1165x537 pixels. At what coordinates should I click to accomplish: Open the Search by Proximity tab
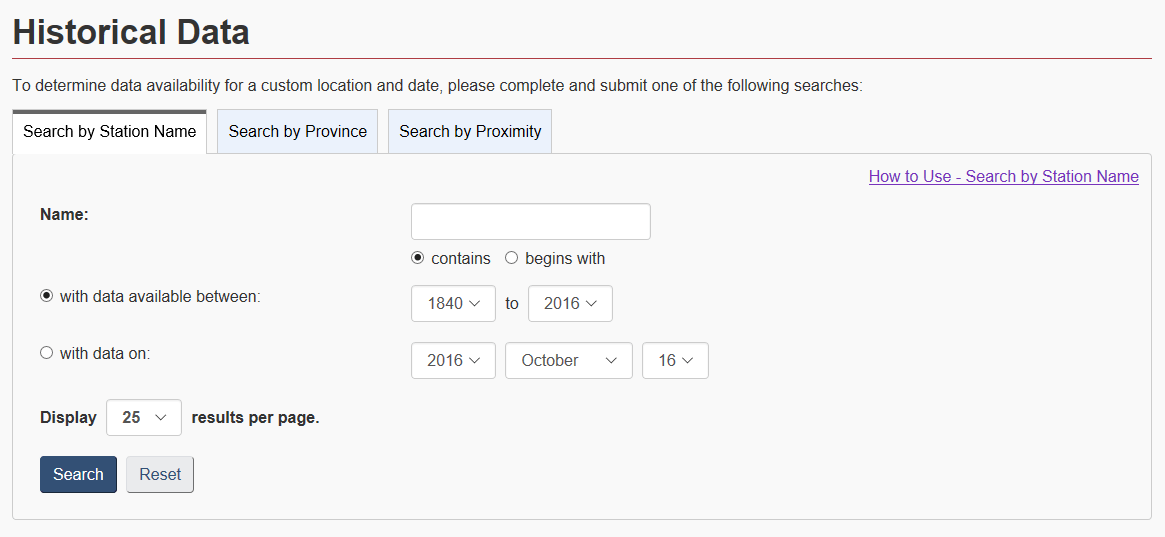[x=470, y=131]
